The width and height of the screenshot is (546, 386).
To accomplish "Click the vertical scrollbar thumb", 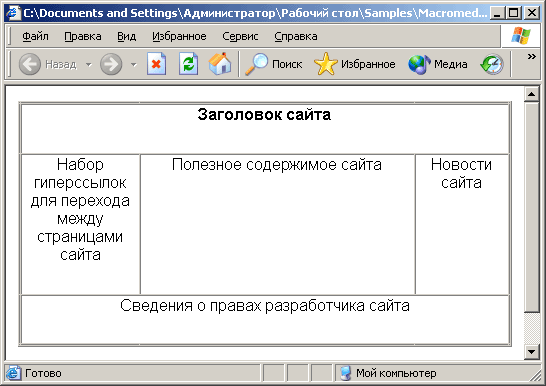I will click(531, 207).
